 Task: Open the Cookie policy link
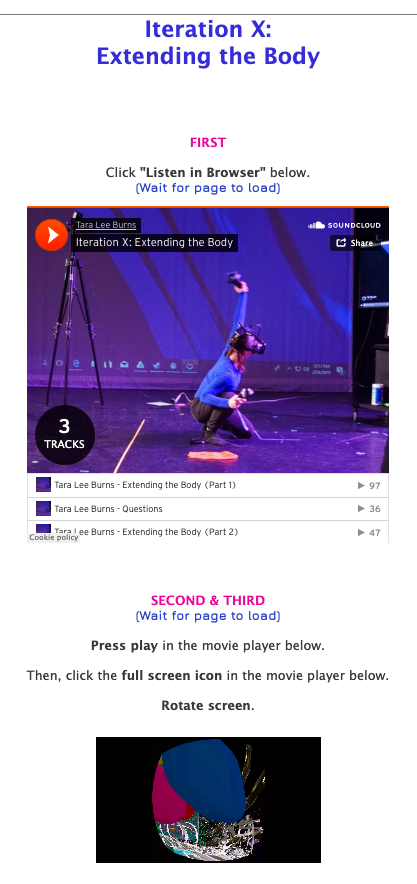[54, 538]
